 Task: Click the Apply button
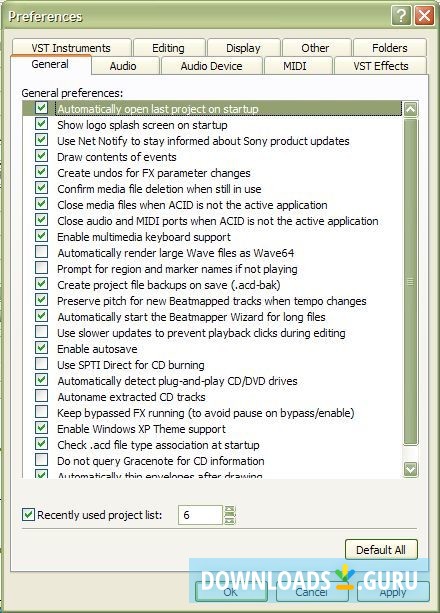[x=393, y=592]
